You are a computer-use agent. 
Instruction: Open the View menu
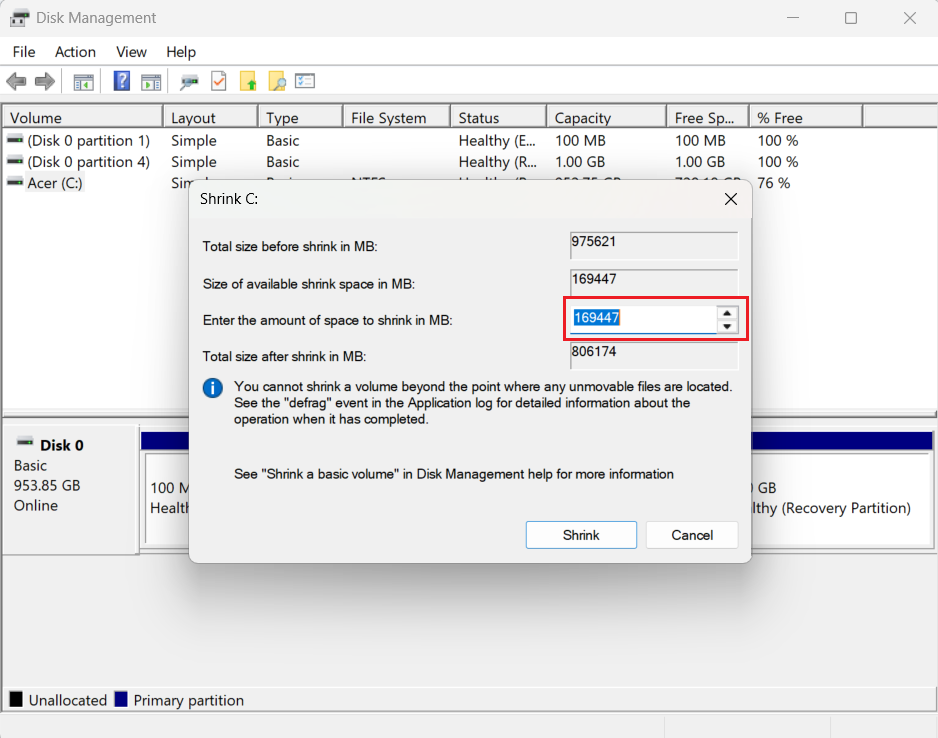click(x=131, y=52)
